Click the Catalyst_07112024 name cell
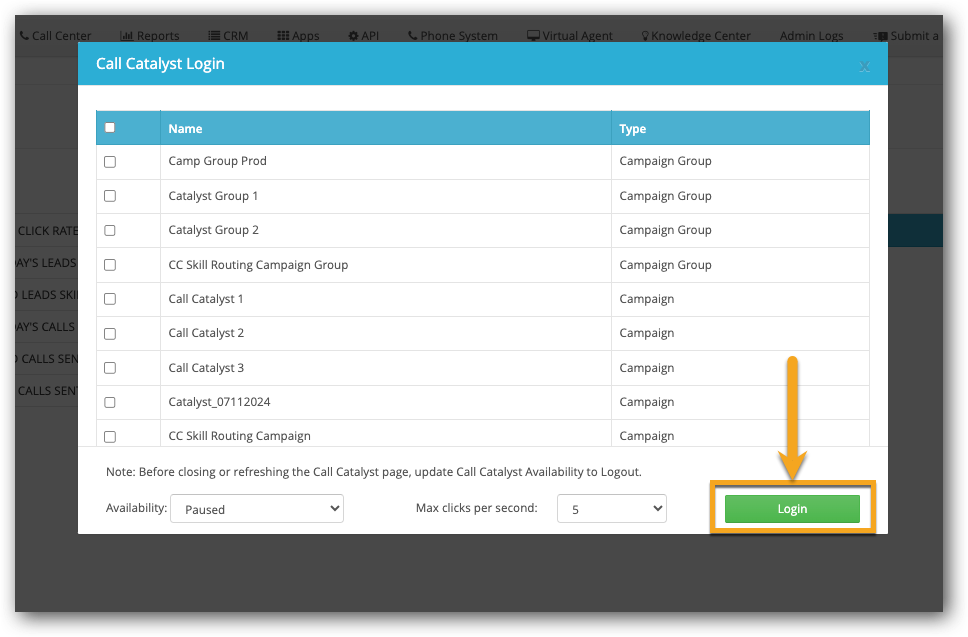Screen dimensions: 968x637 click(386, 402)
